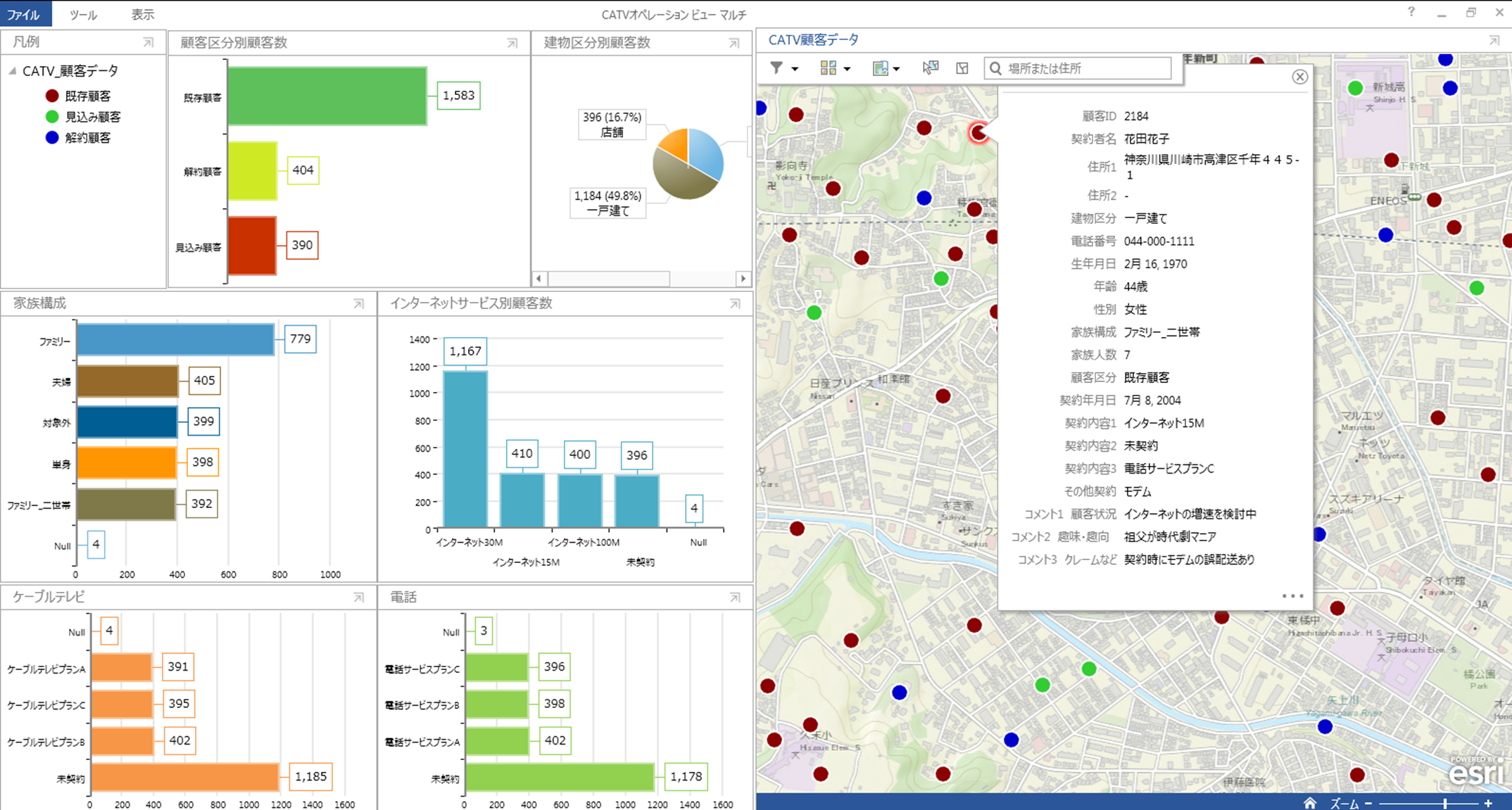Pop out the 家族構成 chart panel
Viewport: 1512px width, 810px height.
[358, 304]
